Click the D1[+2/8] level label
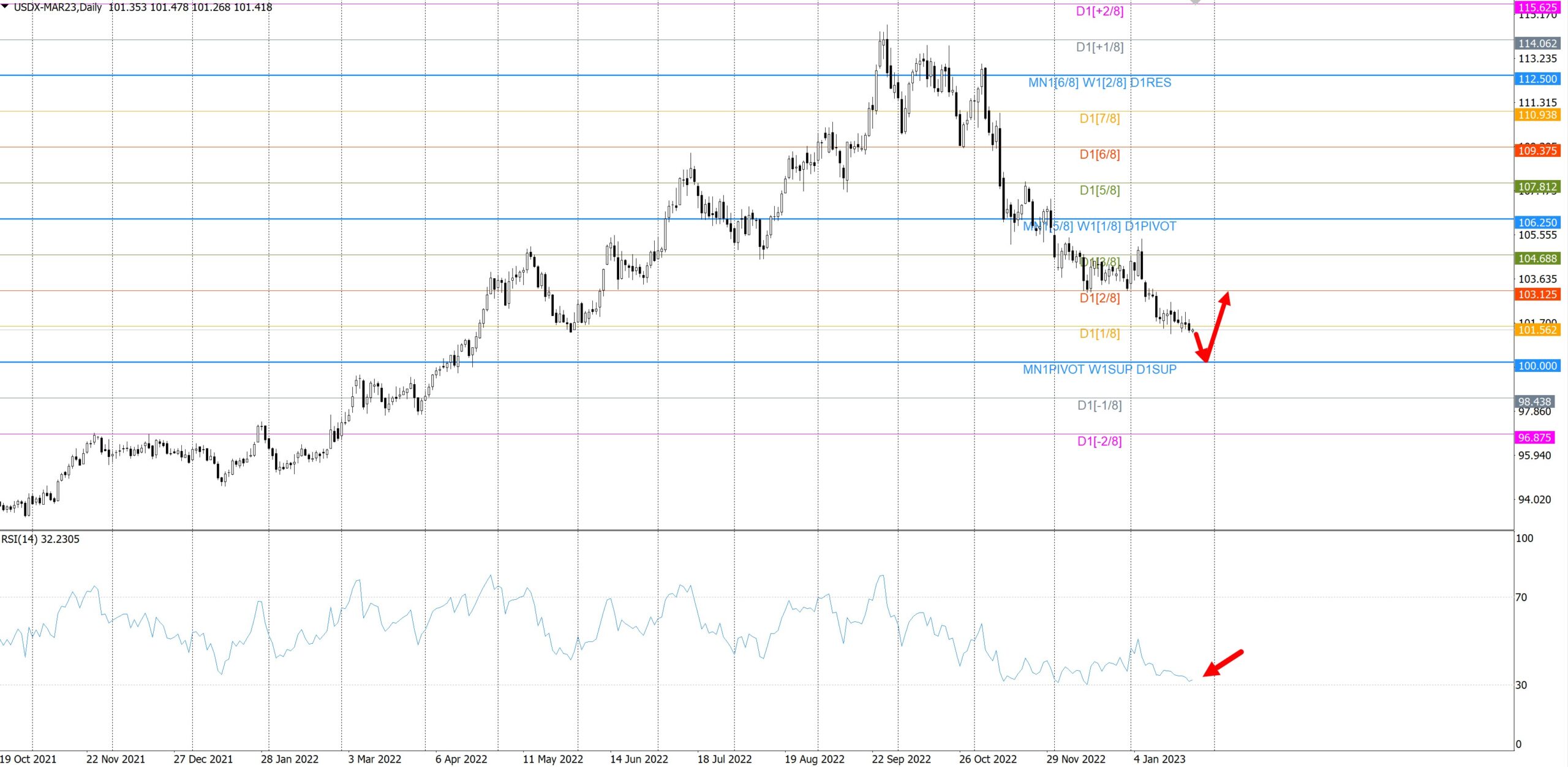1568x767 pixels. [1099, 11]
